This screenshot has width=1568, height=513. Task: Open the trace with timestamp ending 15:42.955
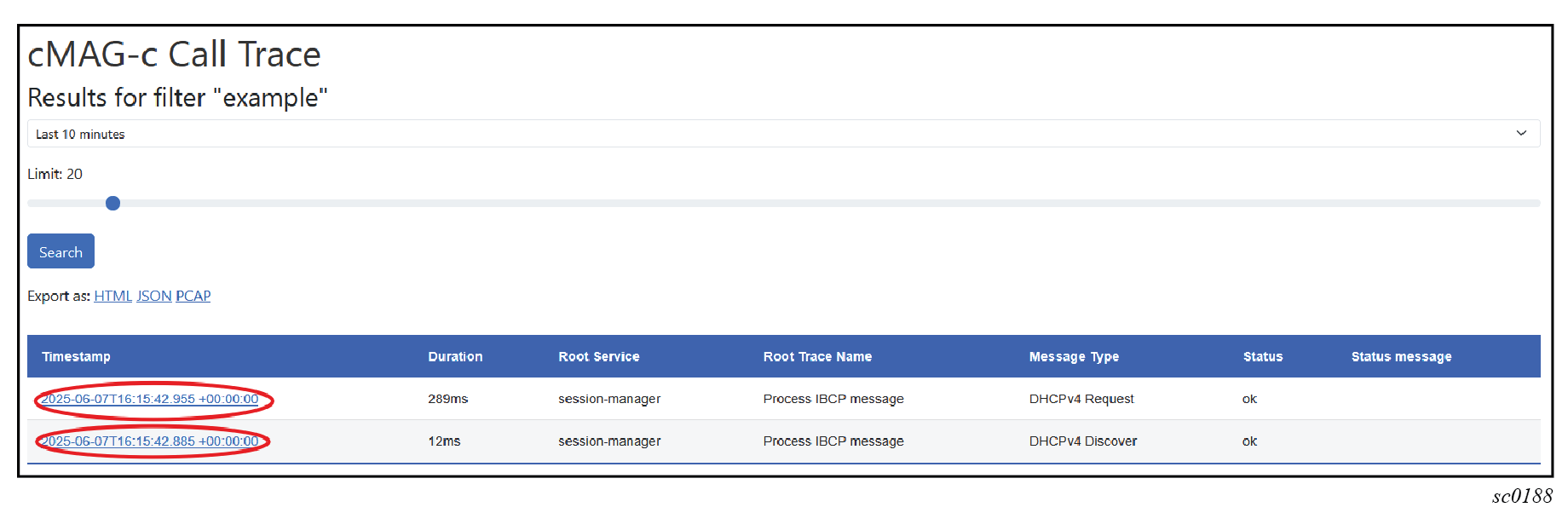(x=150, y=399)
